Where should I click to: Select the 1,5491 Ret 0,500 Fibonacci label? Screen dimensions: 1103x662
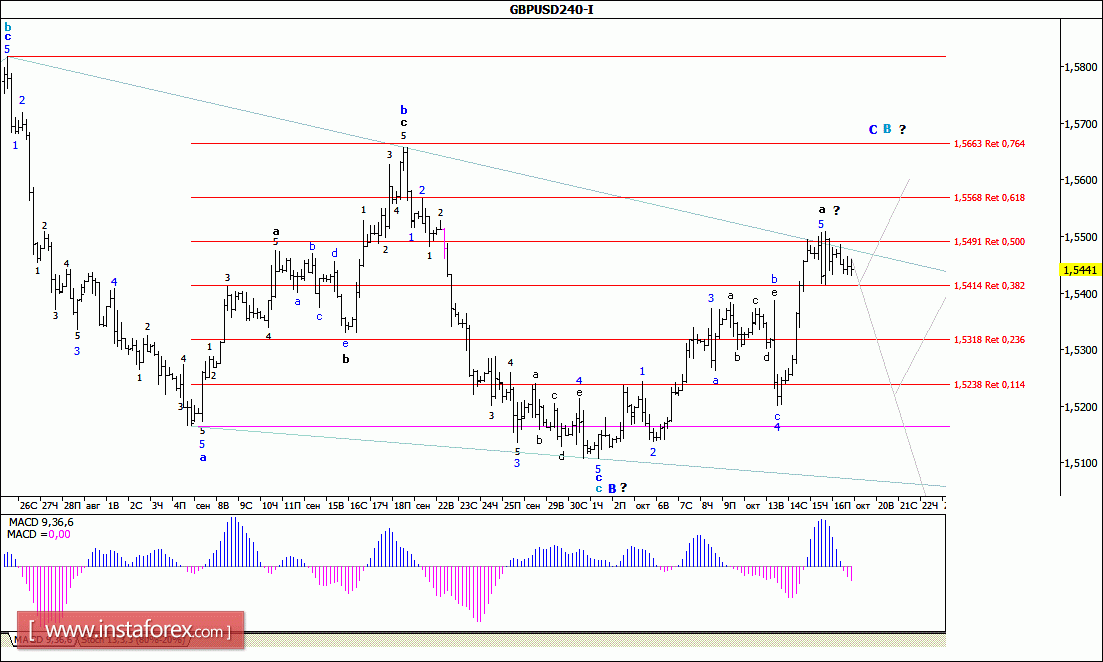(x=989, y=241)
